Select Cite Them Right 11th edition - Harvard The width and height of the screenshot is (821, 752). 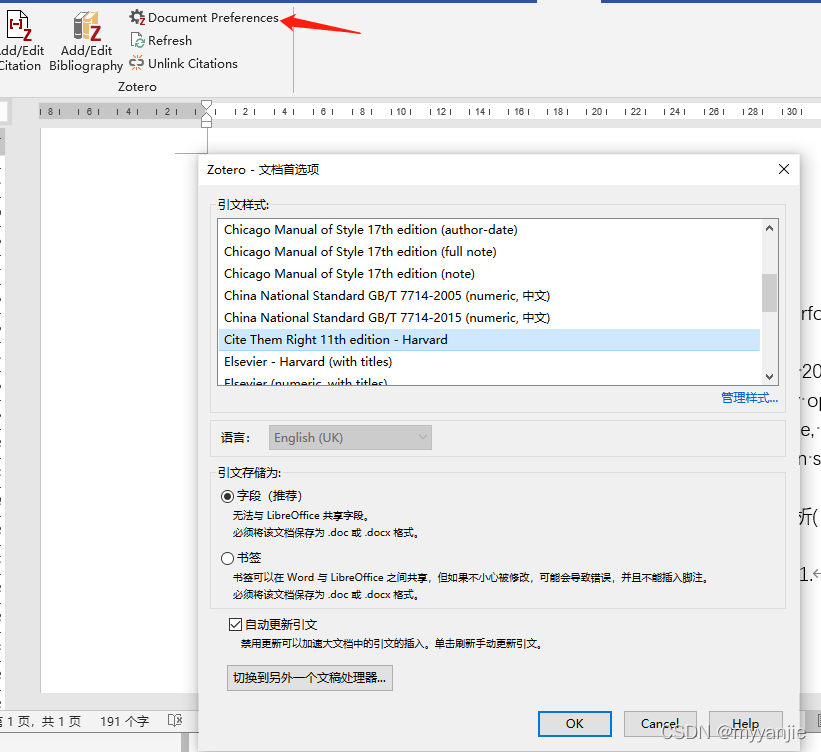[x=489, y=340]
